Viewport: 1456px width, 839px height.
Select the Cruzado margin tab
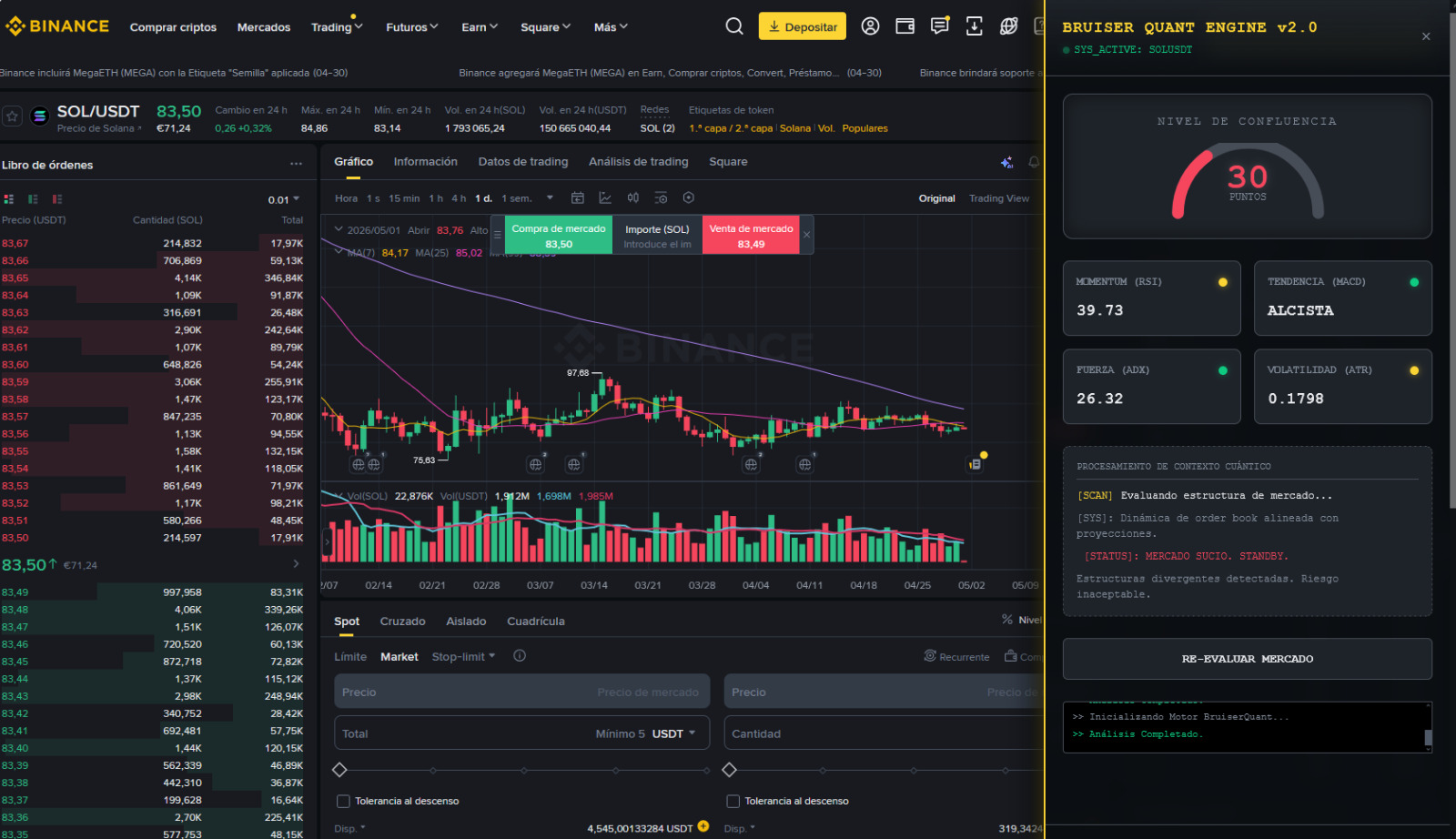point(402,622)
